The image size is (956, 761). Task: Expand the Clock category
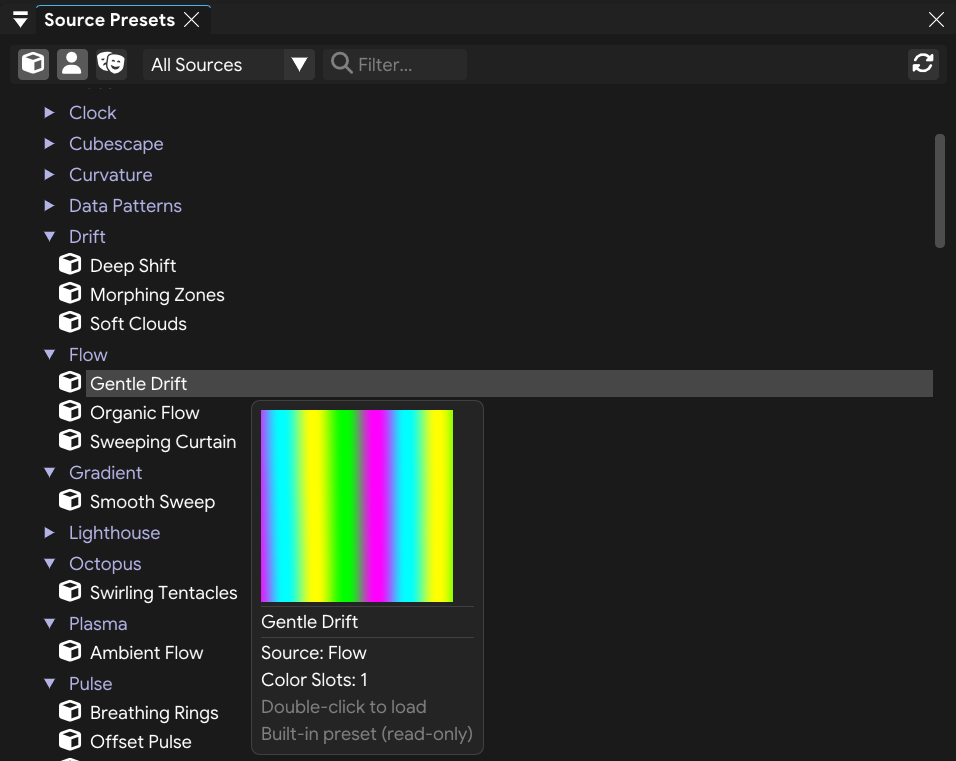pyautogui.click(x=49, y=112)
